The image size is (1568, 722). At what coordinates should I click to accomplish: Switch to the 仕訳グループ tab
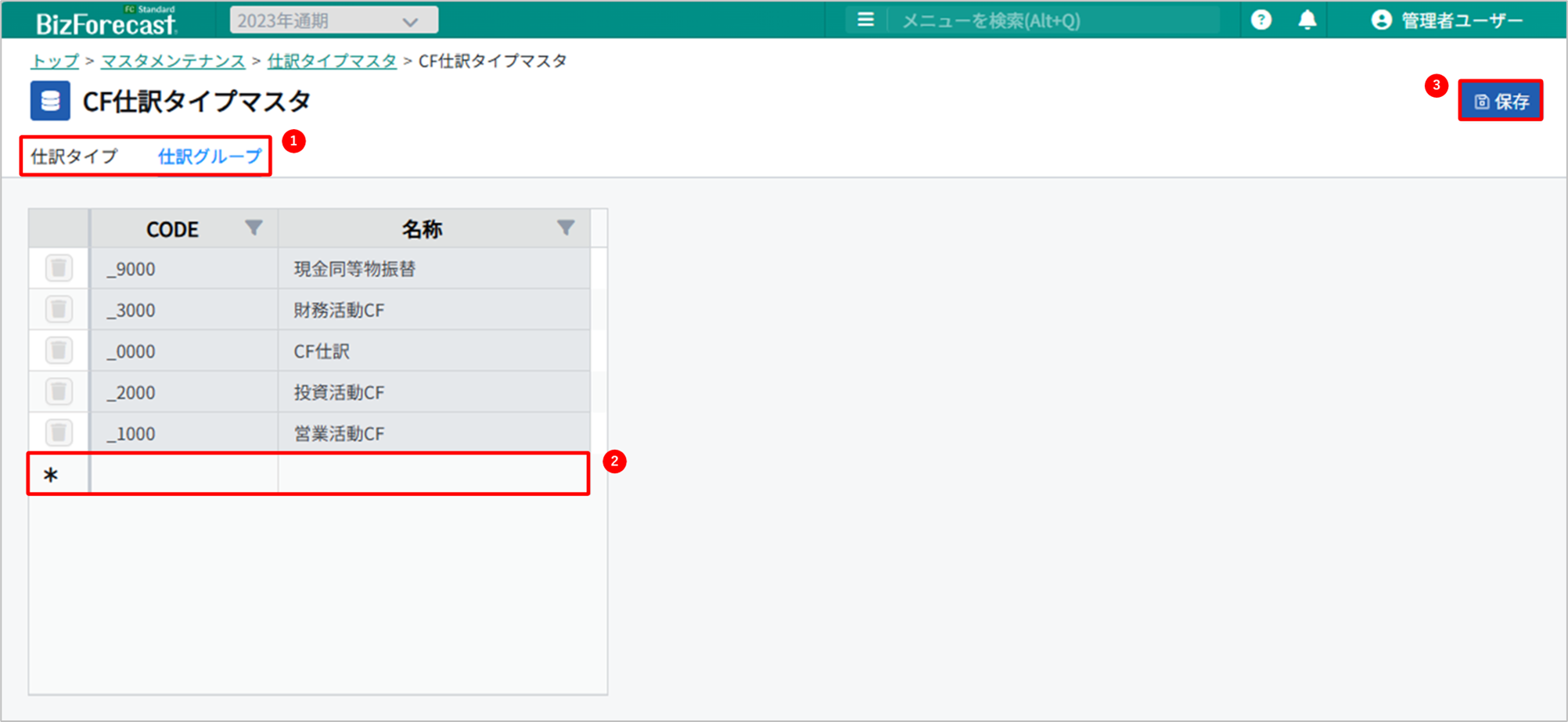[x=210, y=156]
